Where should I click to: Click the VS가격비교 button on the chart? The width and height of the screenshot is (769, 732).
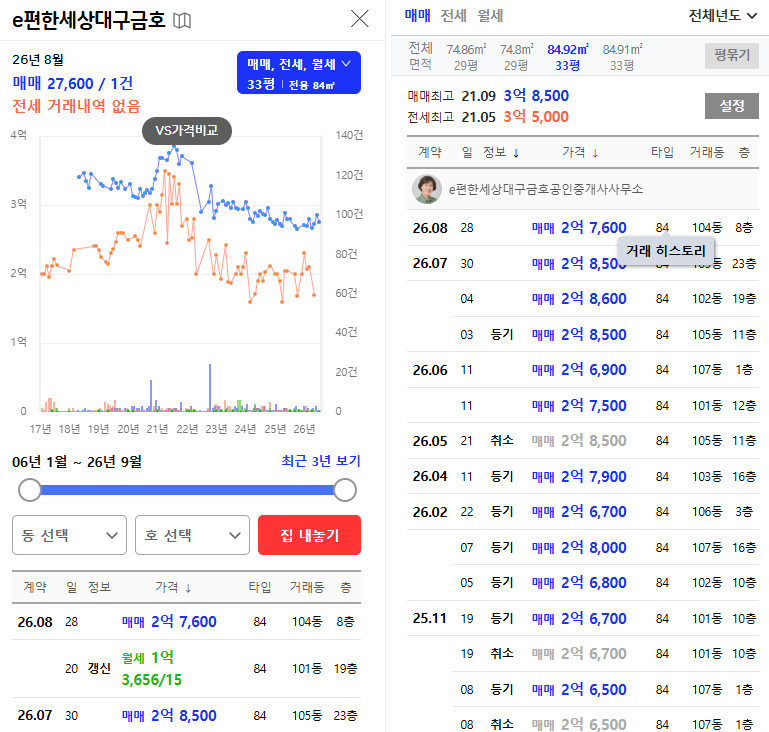click(187, 130)
